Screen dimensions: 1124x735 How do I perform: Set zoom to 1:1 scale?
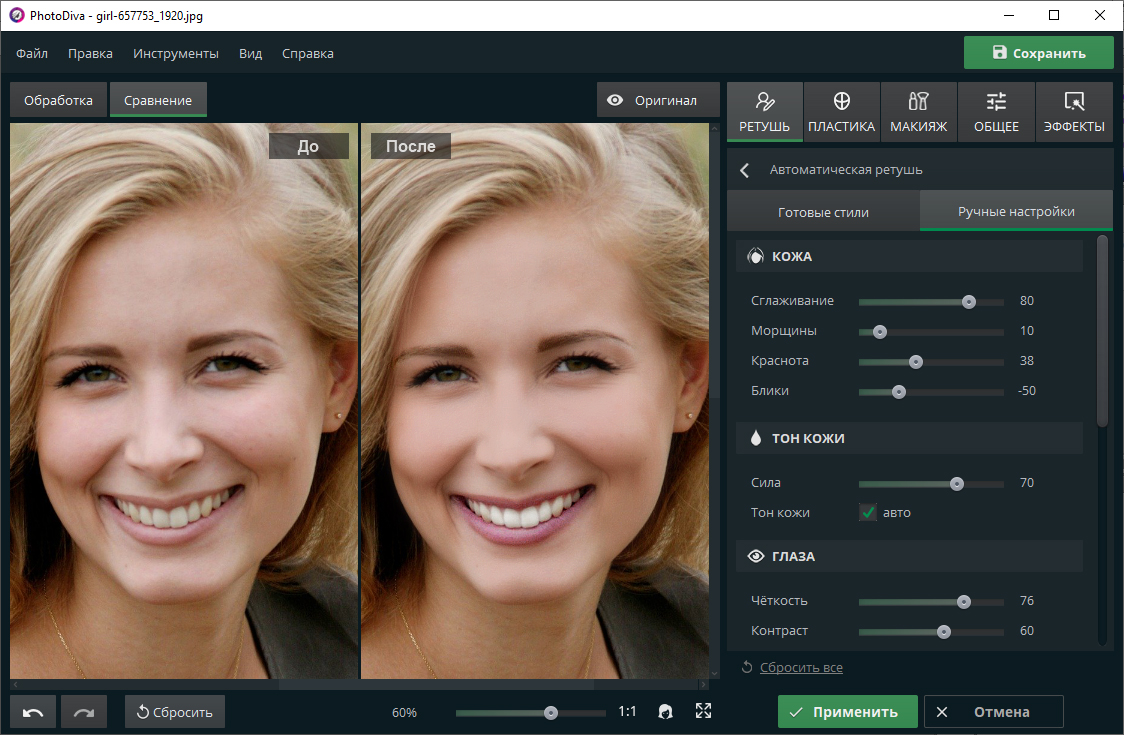pyautogui.click(x=627, y=711)
